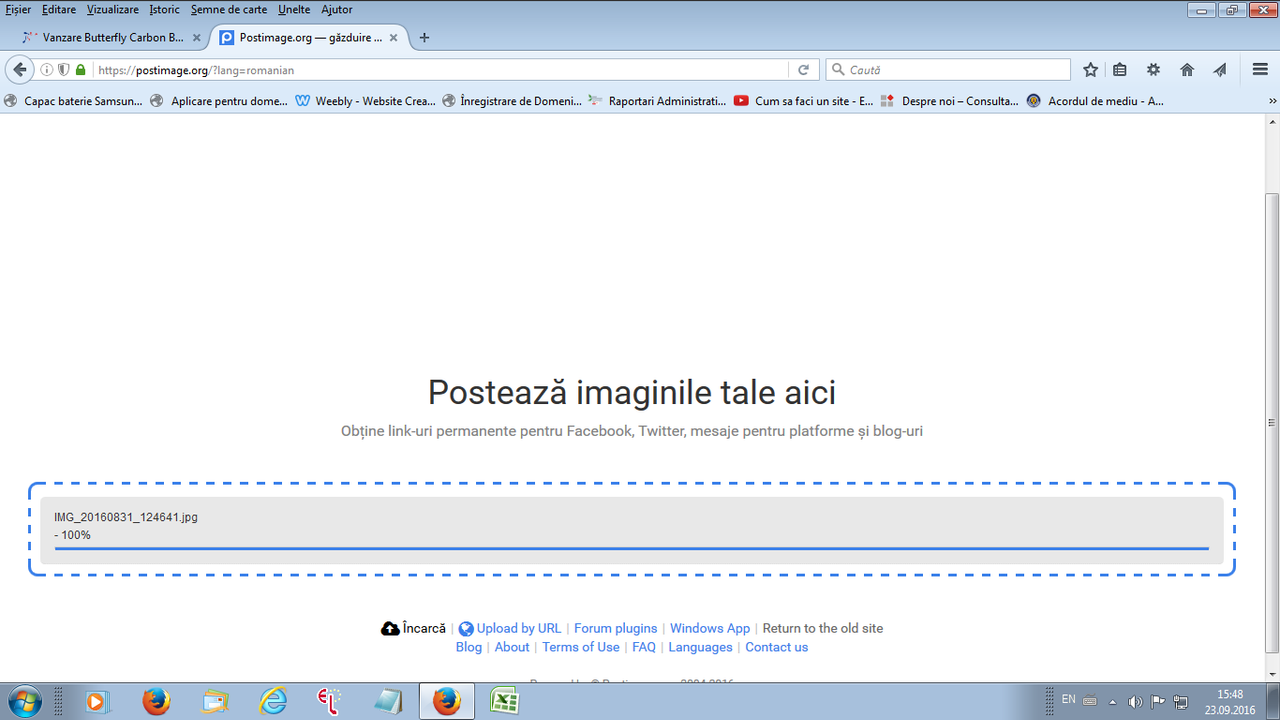Click the cloud upload icon near Încarcă
Screen dimensions: 1280x720
[390, 629]
